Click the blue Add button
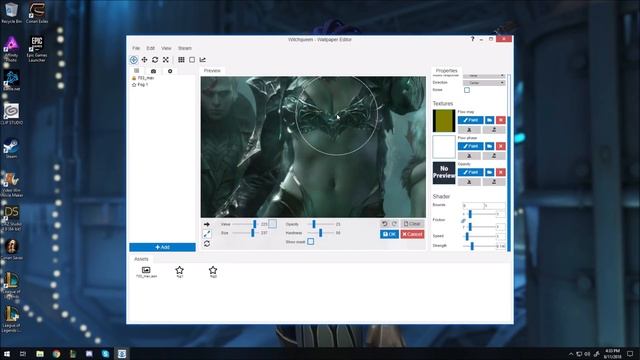 162,247
